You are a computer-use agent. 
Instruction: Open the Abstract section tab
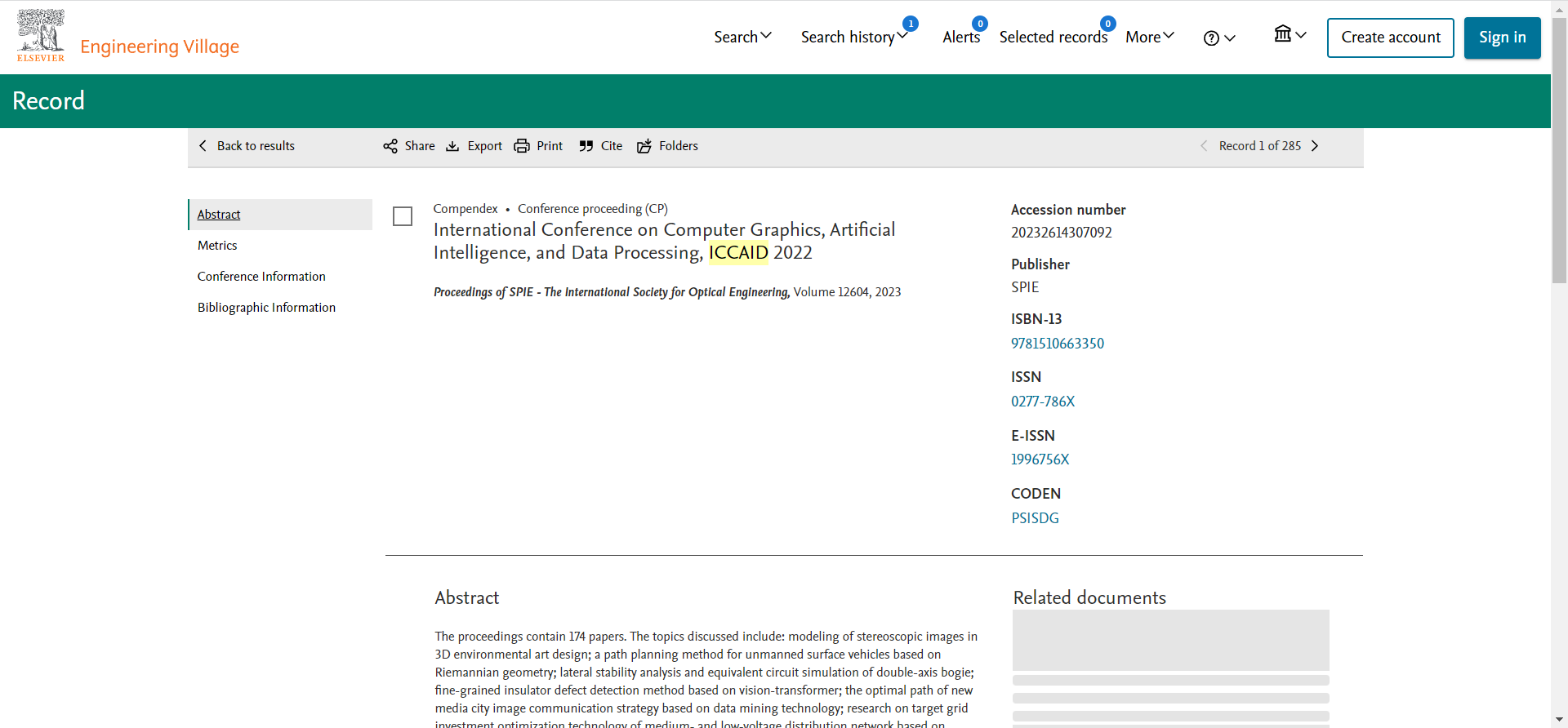click(219, 215)
